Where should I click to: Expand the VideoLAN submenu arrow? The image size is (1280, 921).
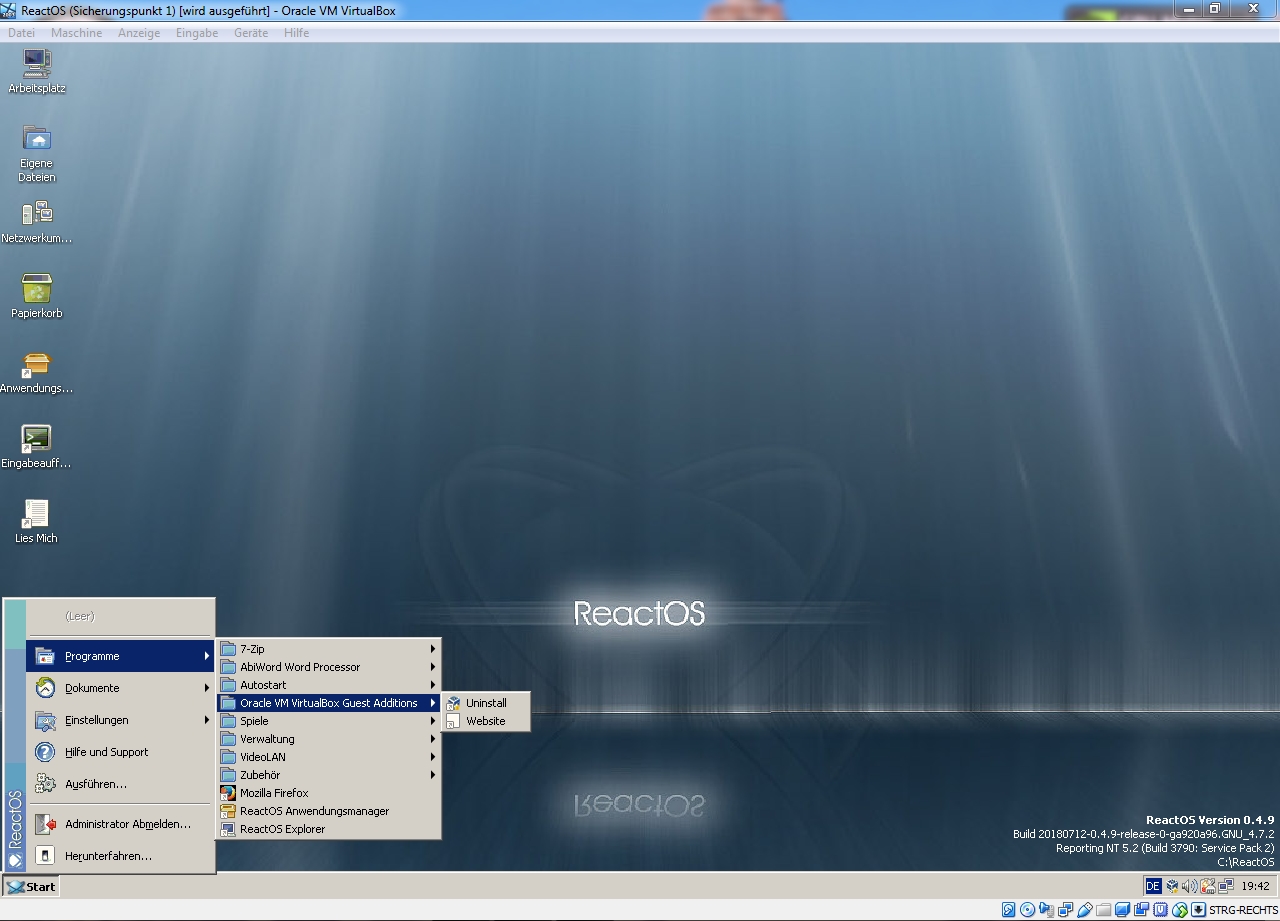pyautogui.click(x=433, y=757)
